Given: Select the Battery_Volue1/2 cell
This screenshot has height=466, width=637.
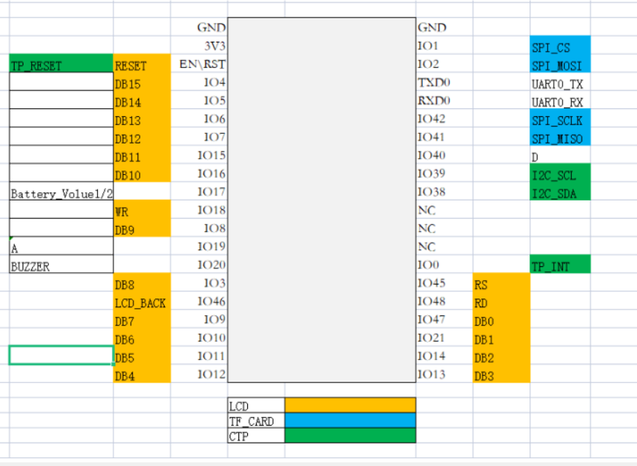Looking at the screenshot, I should point(60,192).
